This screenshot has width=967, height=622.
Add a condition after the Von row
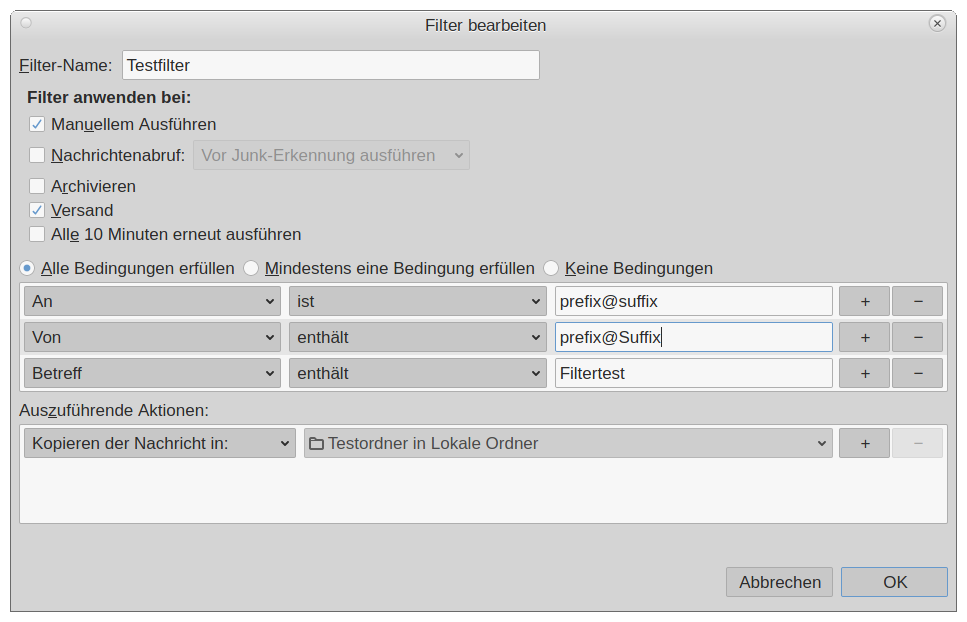pos(864,337)
